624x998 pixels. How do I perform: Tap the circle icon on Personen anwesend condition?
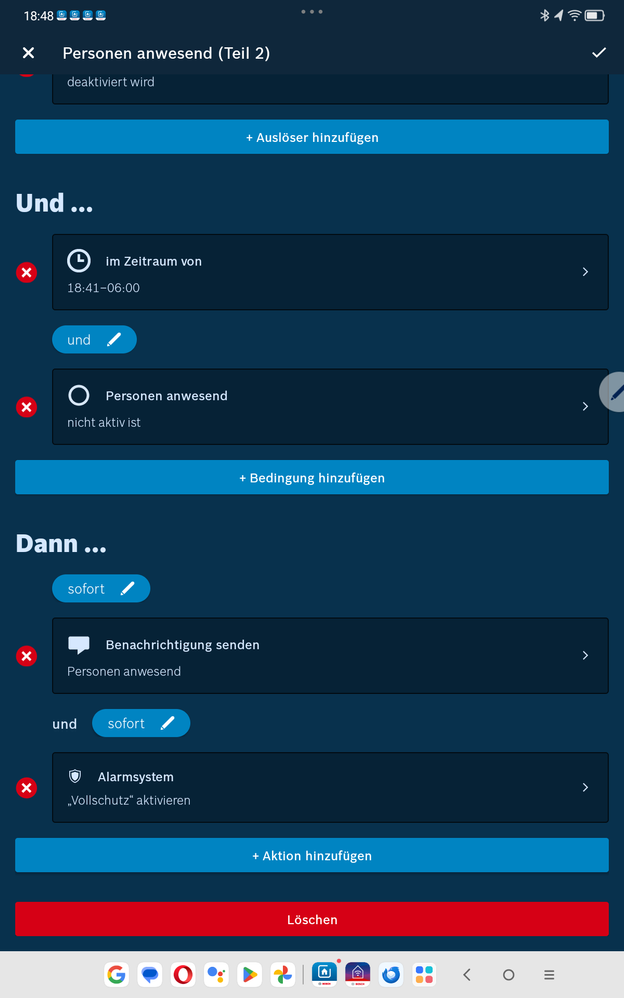pos(79,394)
